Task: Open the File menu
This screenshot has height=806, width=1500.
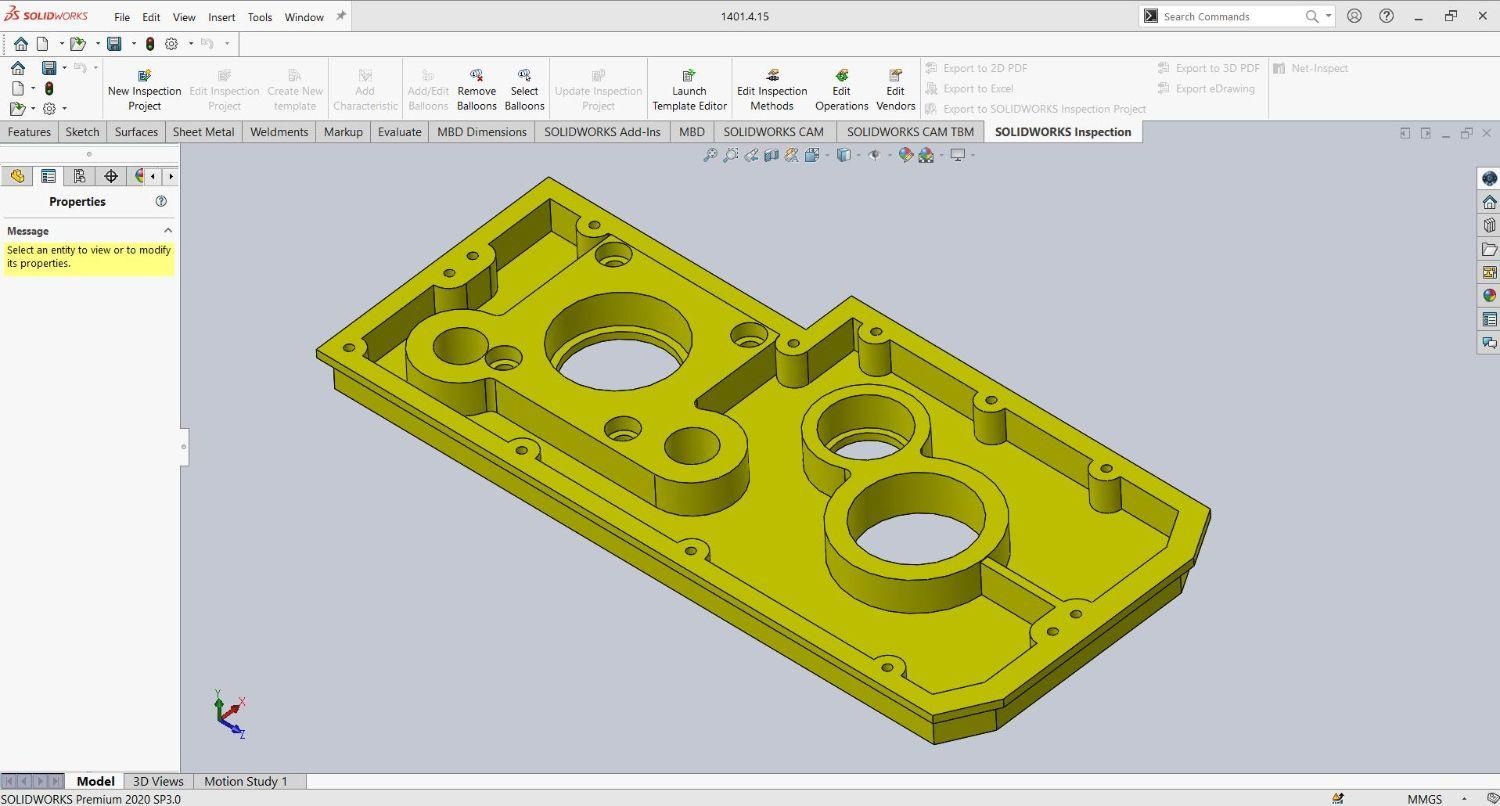Action: 122,17
